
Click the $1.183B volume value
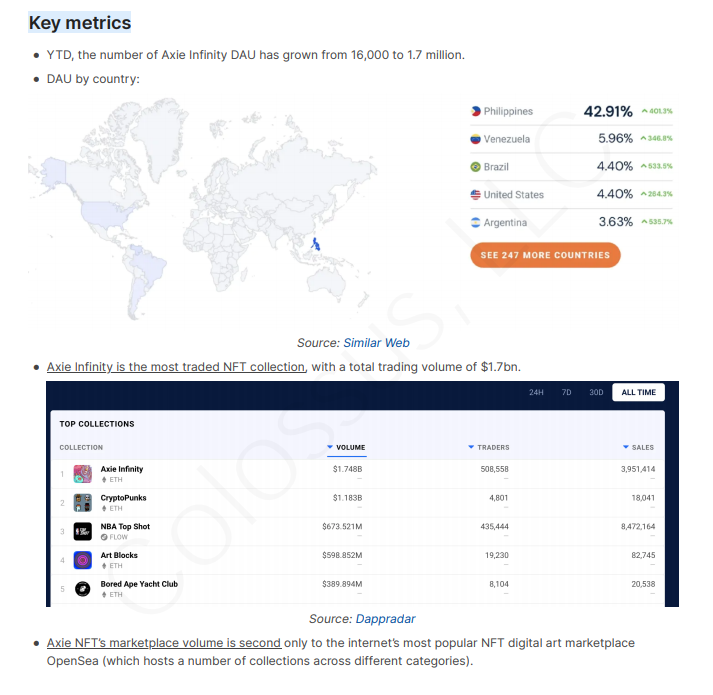pyautogui.click(x=347, y=498)
